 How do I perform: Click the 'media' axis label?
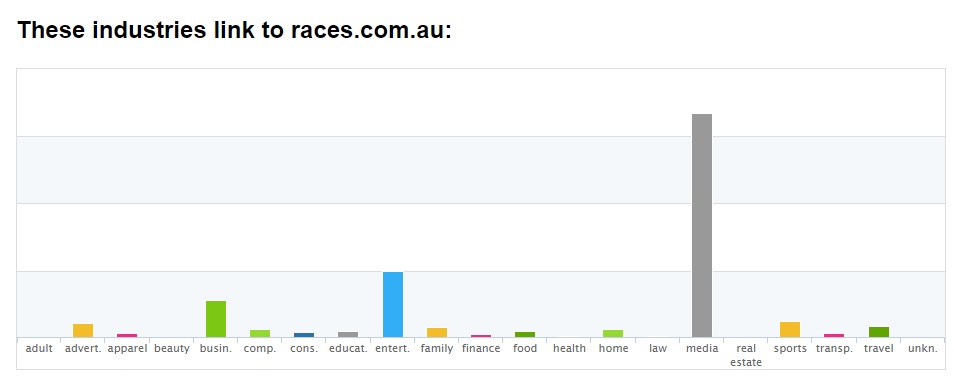702,349
